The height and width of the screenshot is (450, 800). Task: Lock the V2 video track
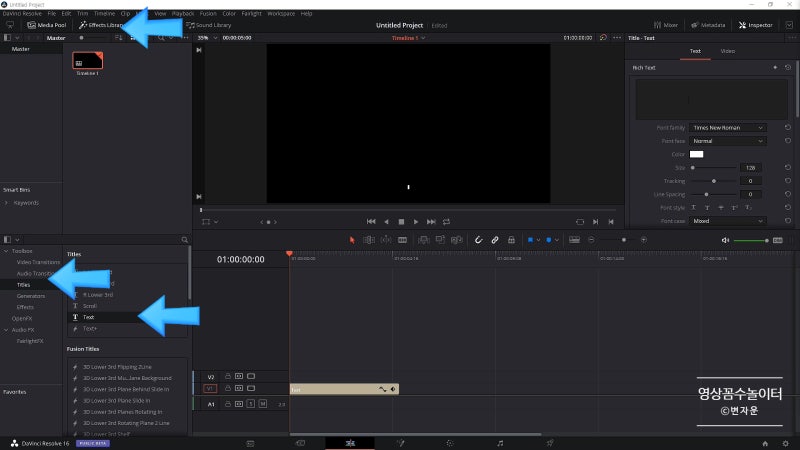pos(228,376)
